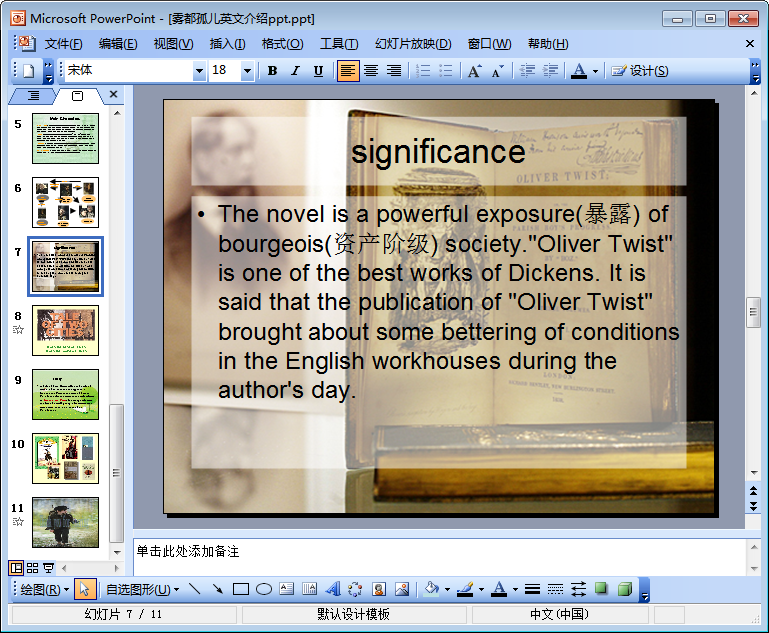Insert Diagram or Organization Chart
Image resolution: width=769 pixels, height=633 pixels.
(355, 589)
